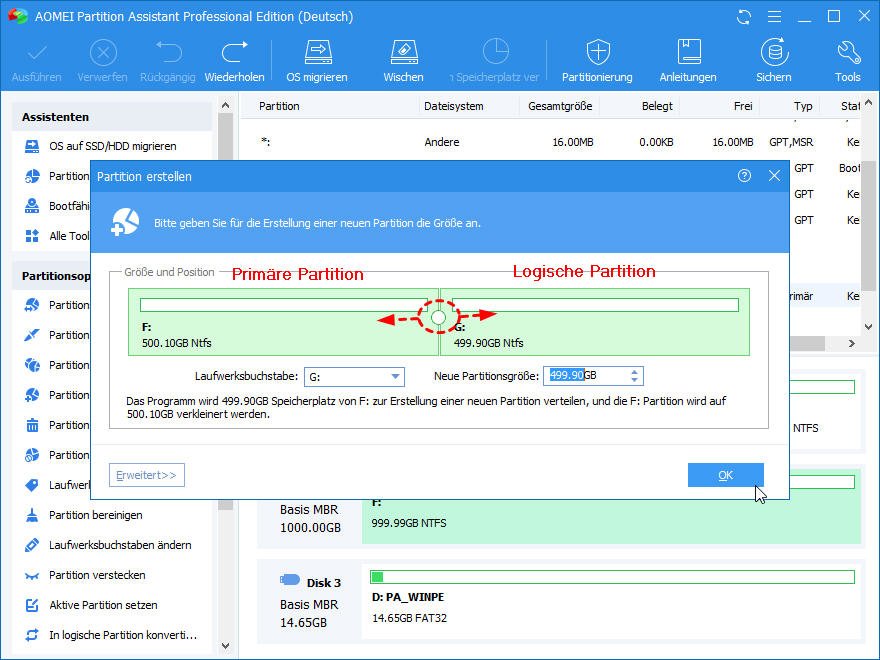Screen dimensions: 880x660
Task: Select Disk 3 in disk map
Action: point(309,603)
